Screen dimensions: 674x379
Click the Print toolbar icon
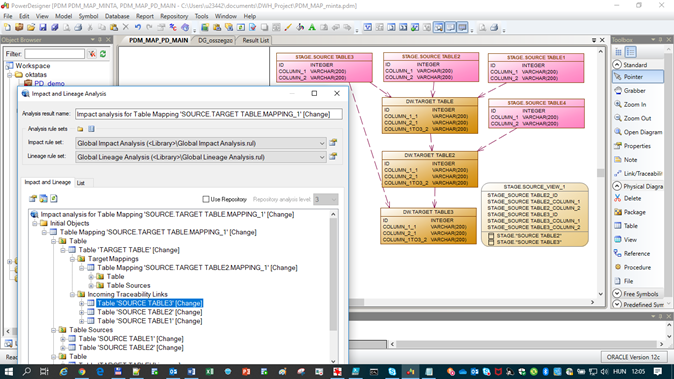[78, 28]
